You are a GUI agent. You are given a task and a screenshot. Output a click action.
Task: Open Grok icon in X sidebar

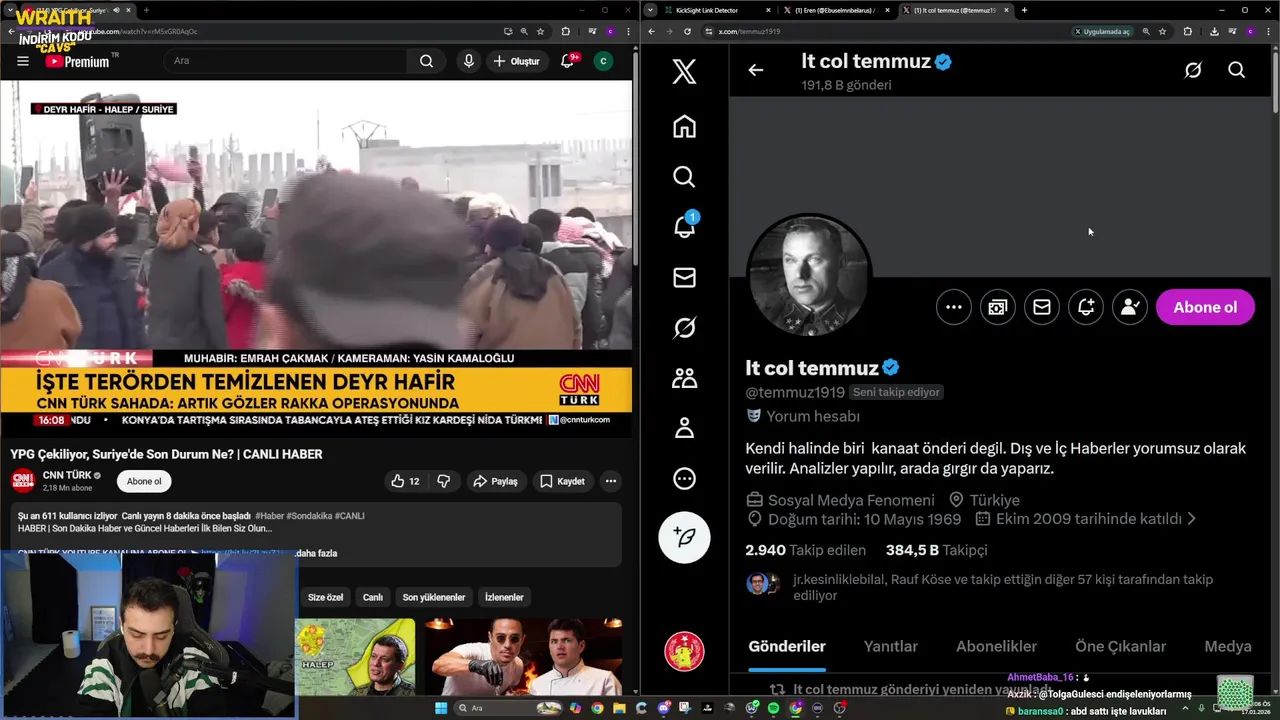click(684, 328)
